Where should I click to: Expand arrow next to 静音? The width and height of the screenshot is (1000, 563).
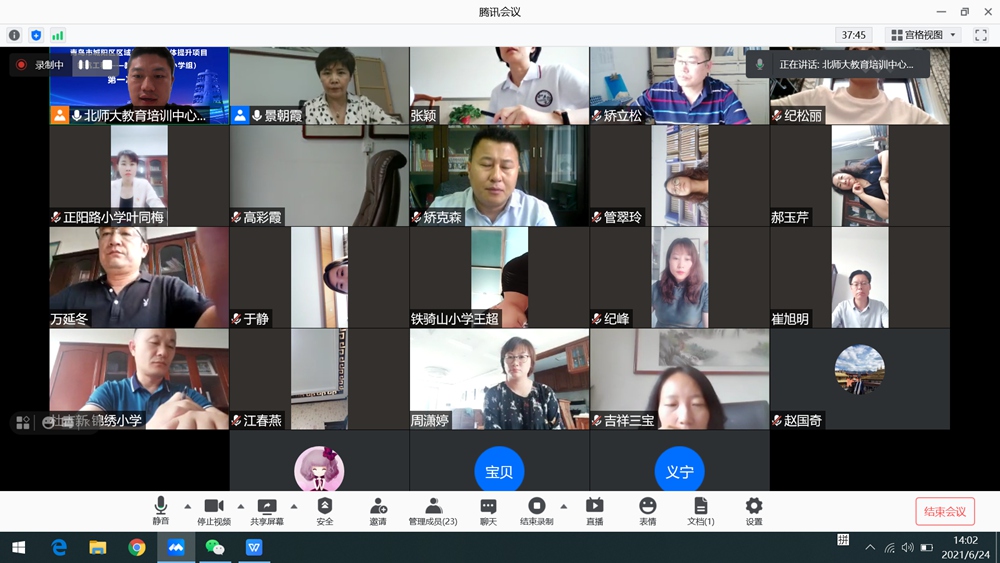click(188, 506)
